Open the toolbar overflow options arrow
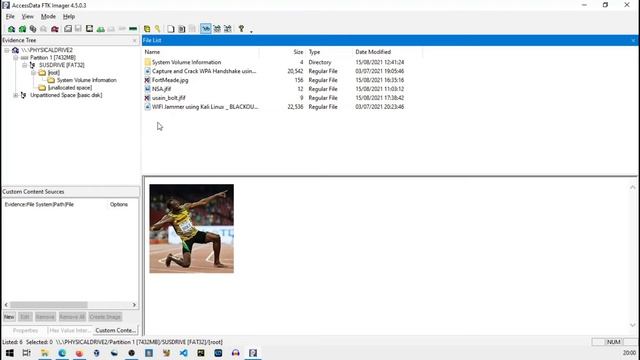Screen dimensions: 640x360 251,31
